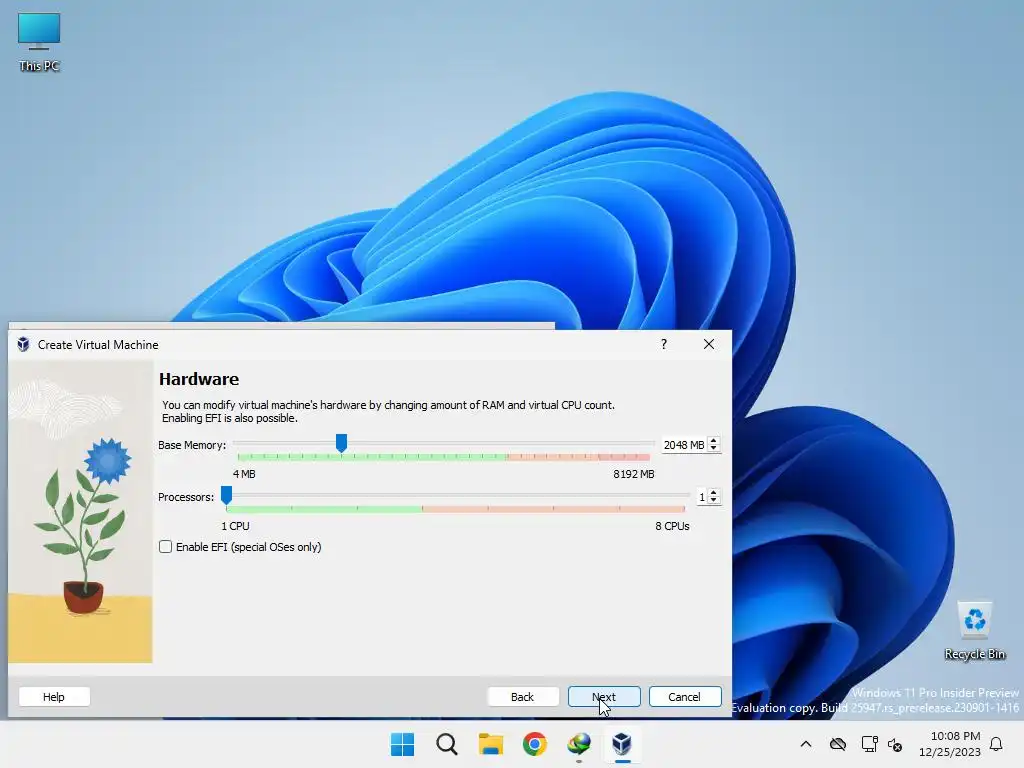Cancel the virtual machine creation
The height and width of the screenshot is (768, 1024).
pyautogui.click(x=685, y=697)
